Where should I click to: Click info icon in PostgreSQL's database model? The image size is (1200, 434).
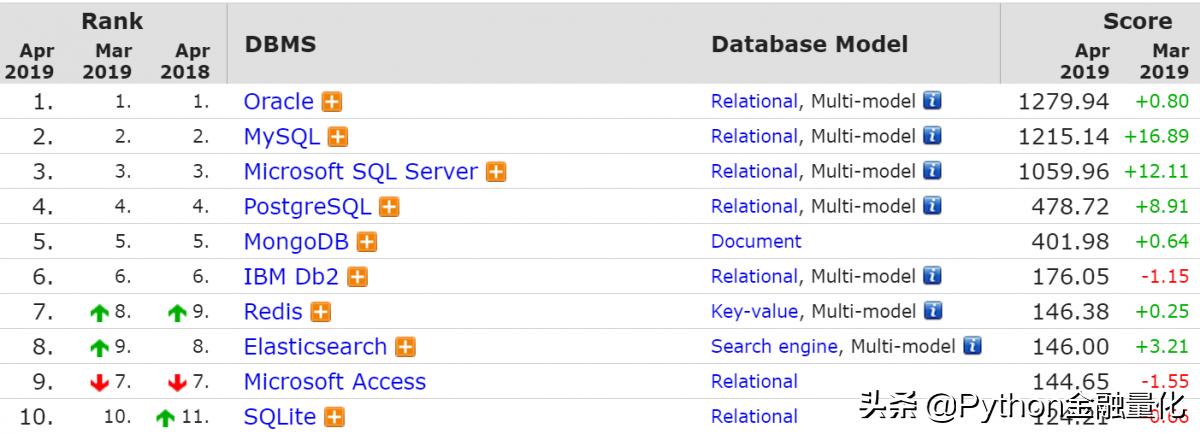932,206
